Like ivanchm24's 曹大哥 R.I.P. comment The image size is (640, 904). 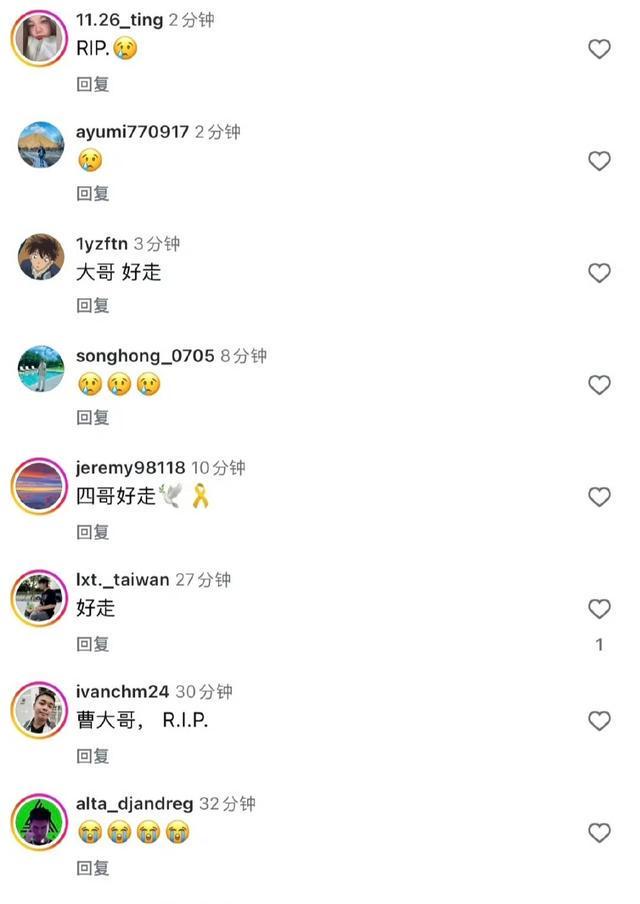[599, 721]
